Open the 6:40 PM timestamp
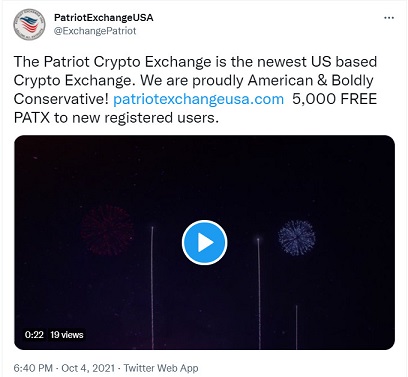Image resolution: width=408 pixels, height=377 pixels. tap(33, 368)
